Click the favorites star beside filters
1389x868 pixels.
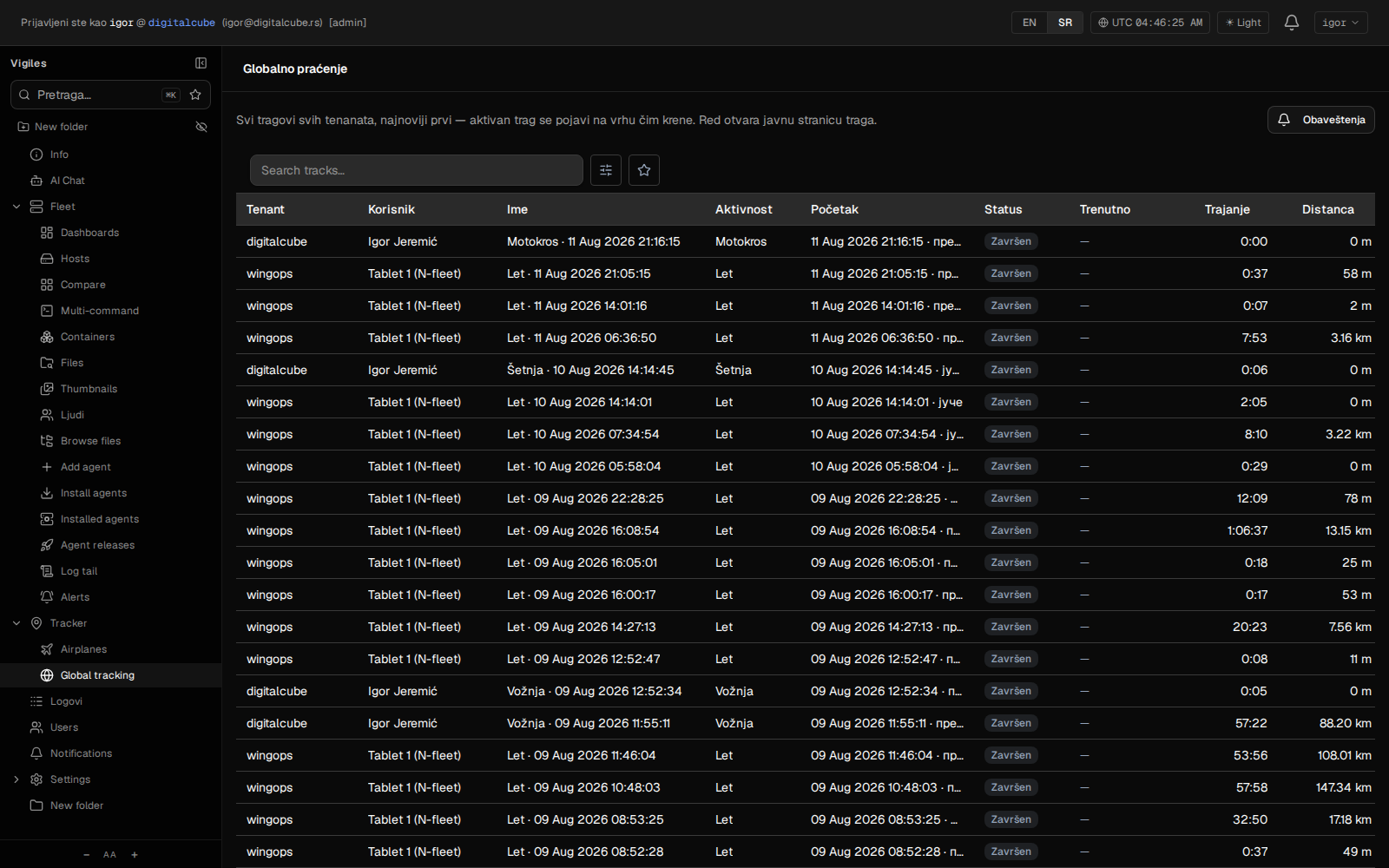point(644,170)
